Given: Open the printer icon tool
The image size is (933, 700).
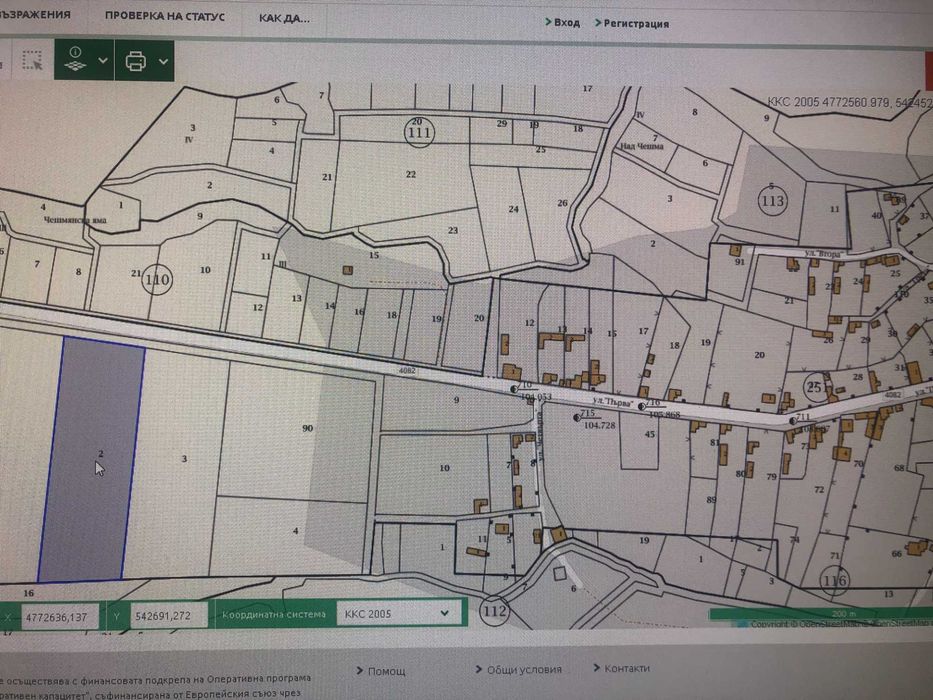Looking at the screenshot, I should click(136, 61).
